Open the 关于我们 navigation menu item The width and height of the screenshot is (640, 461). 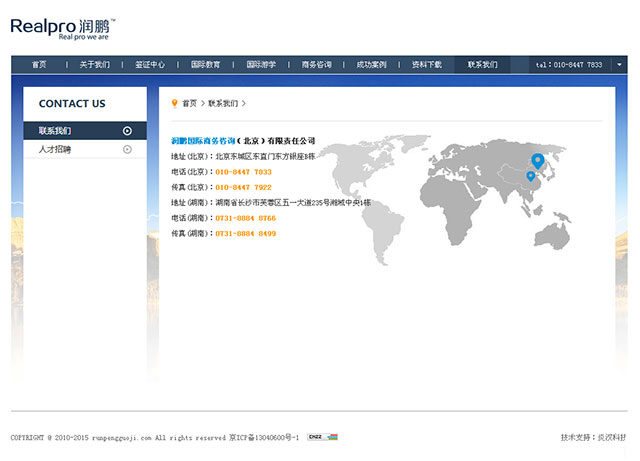95,64
